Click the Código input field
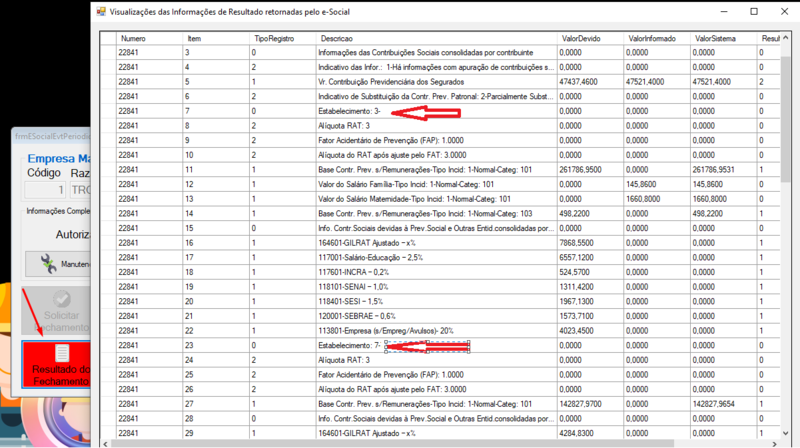800x448 pixels. [45, 190]
